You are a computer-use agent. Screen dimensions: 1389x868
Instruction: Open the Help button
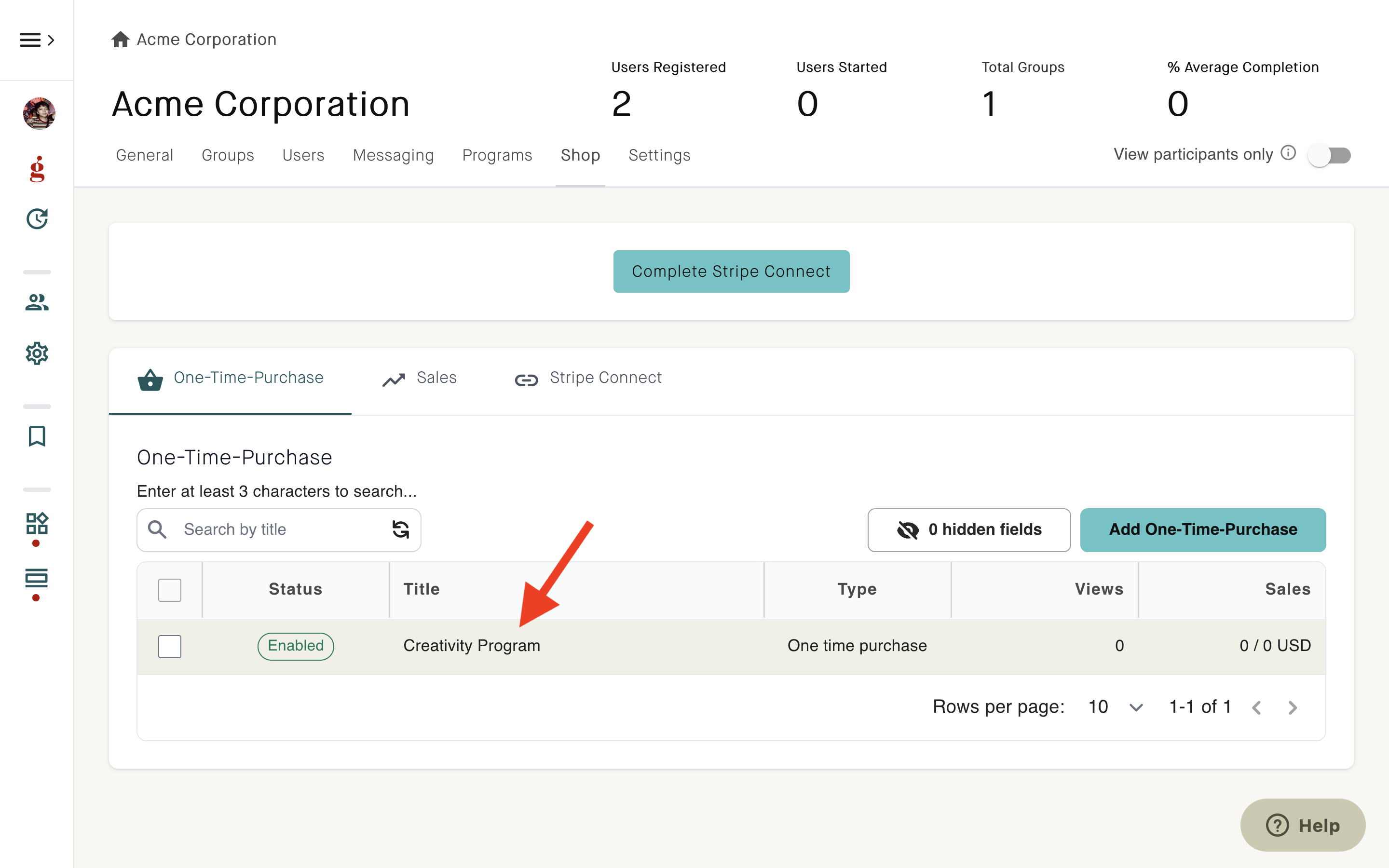click(1303, 826)
